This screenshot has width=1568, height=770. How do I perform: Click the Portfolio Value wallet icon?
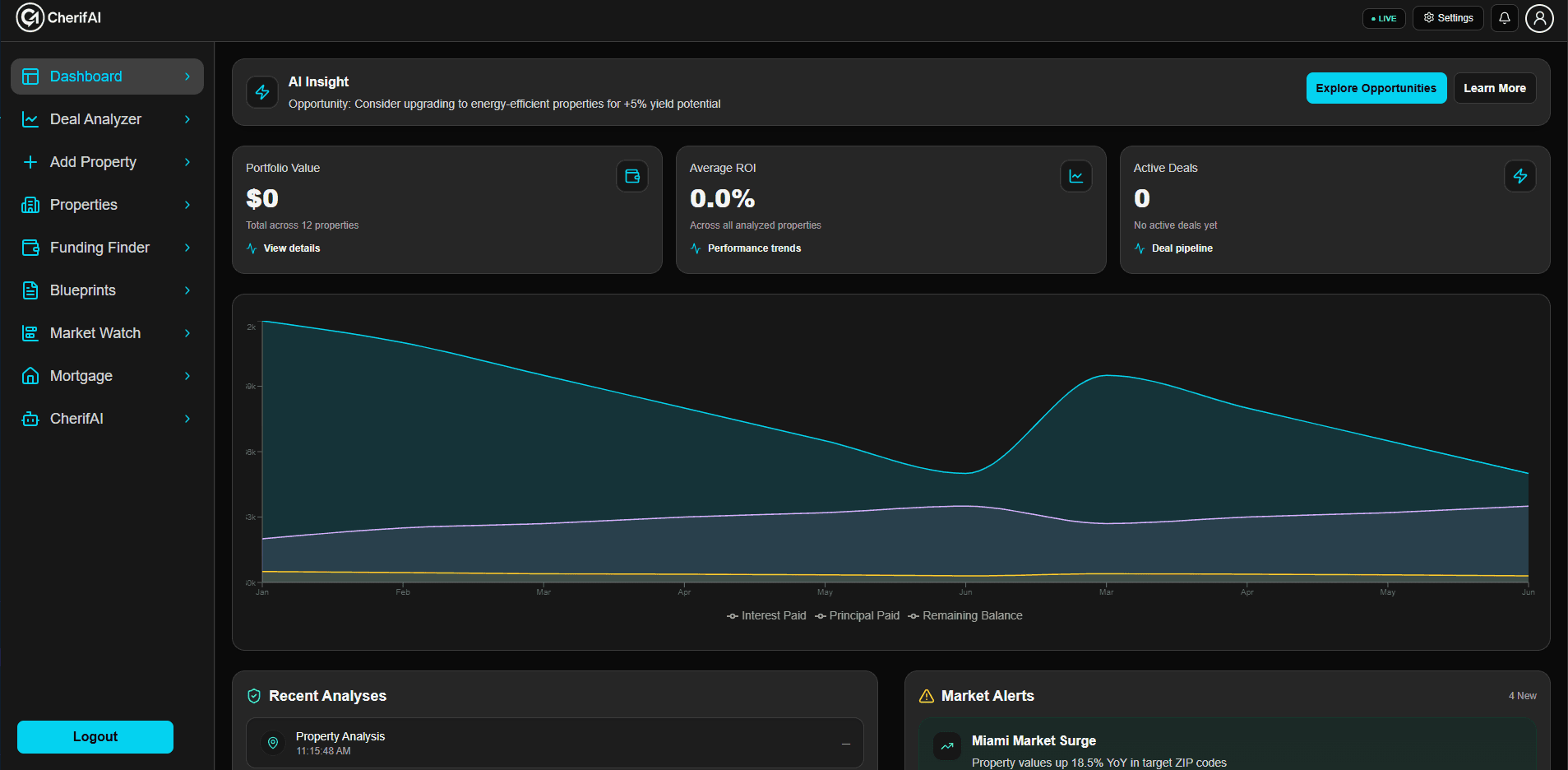(x=632, y=176)
